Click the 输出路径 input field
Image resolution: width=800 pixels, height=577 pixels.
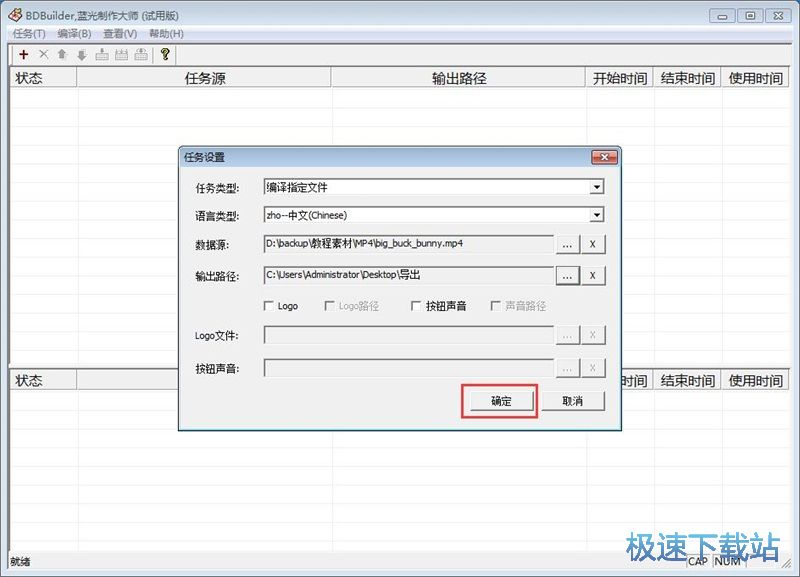tap(408, 275)
